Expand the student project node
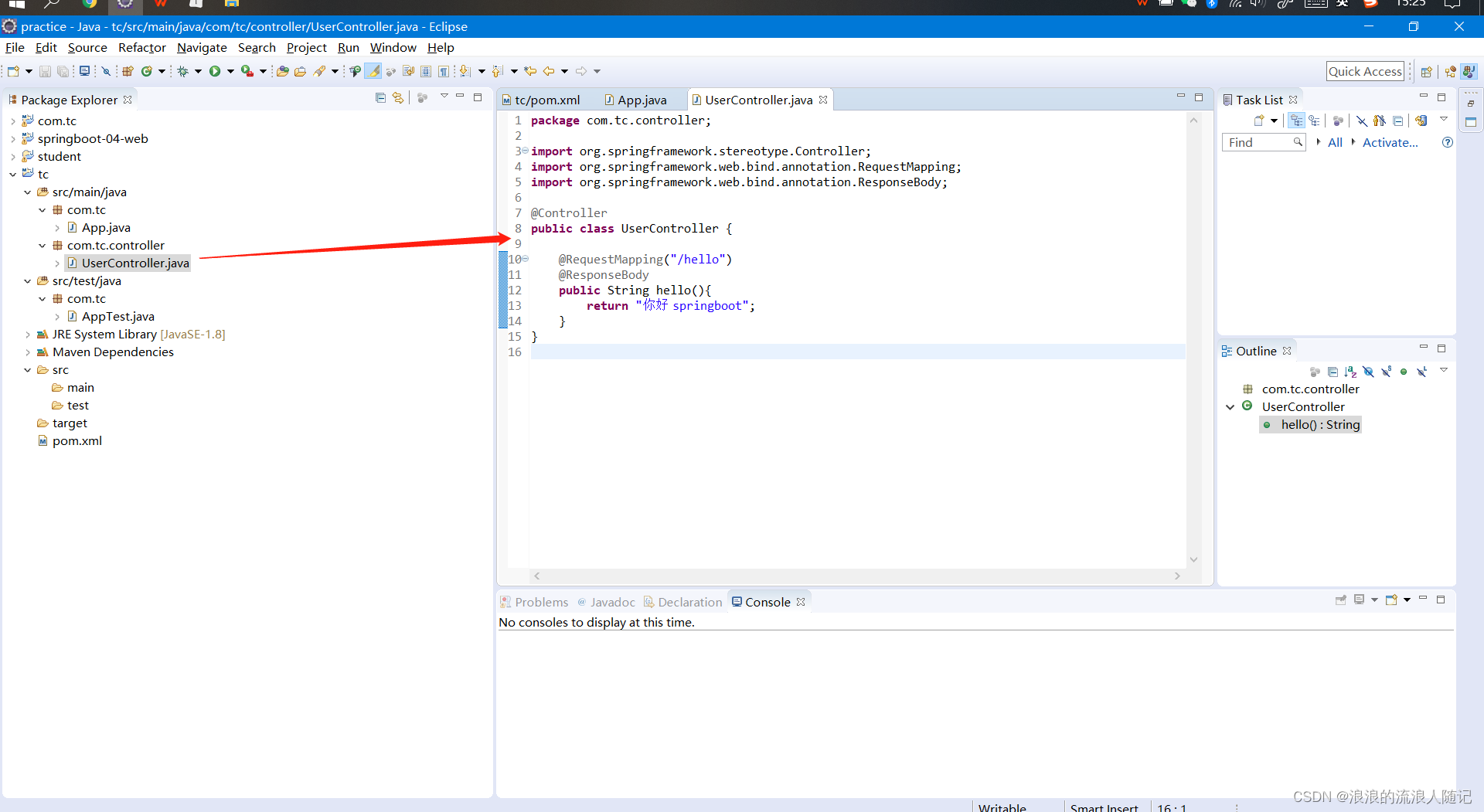The image size is (1484, 812). (x=13, y=157)
